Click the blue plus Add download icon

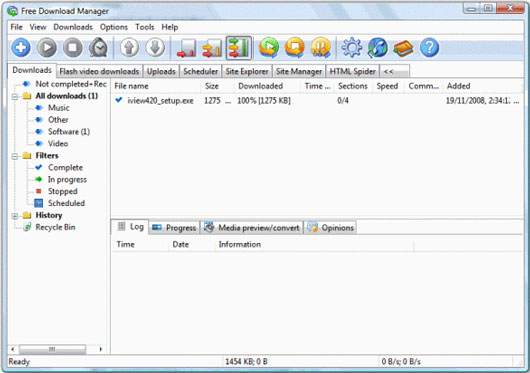point(21,47)
